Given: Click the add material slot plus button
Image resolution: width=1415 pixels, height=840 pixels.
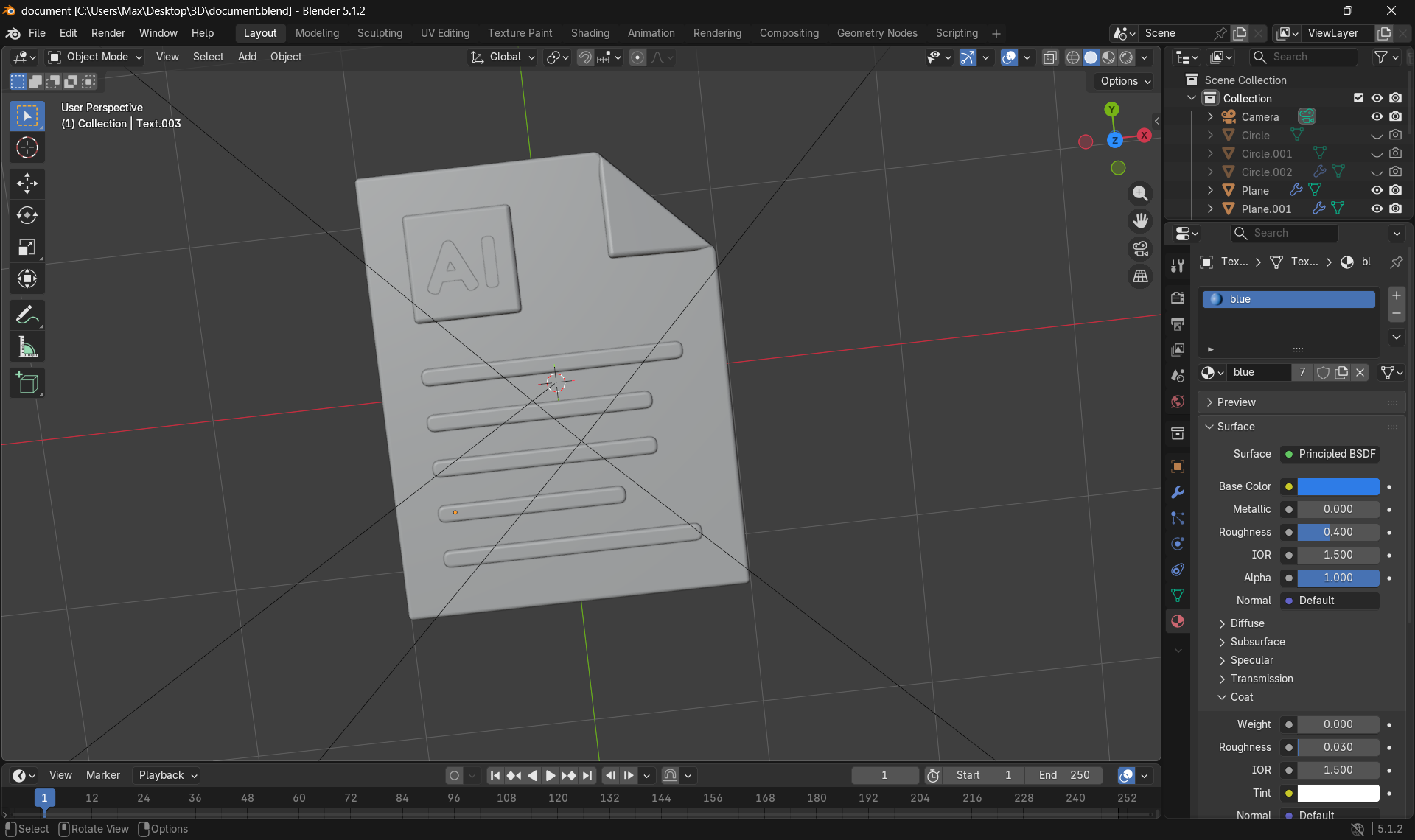Looking at the screenshot, I should pyautogui.click(x=1396, y=295).
